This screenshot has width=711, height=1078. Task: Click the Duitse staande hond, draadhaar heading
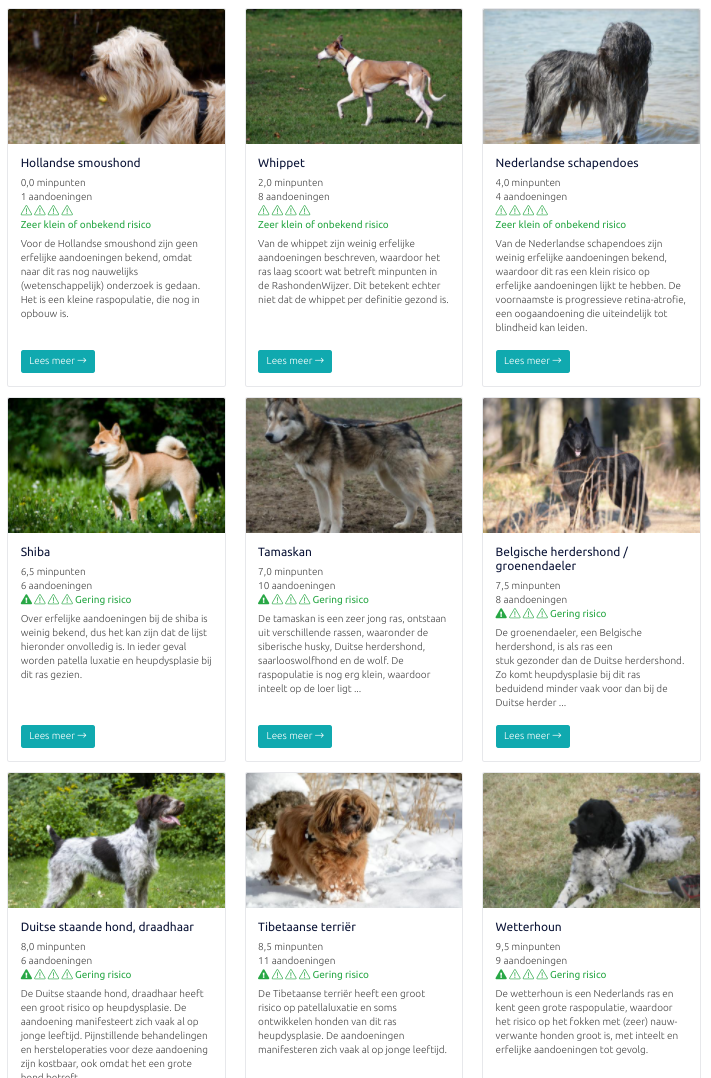[107, 927]
